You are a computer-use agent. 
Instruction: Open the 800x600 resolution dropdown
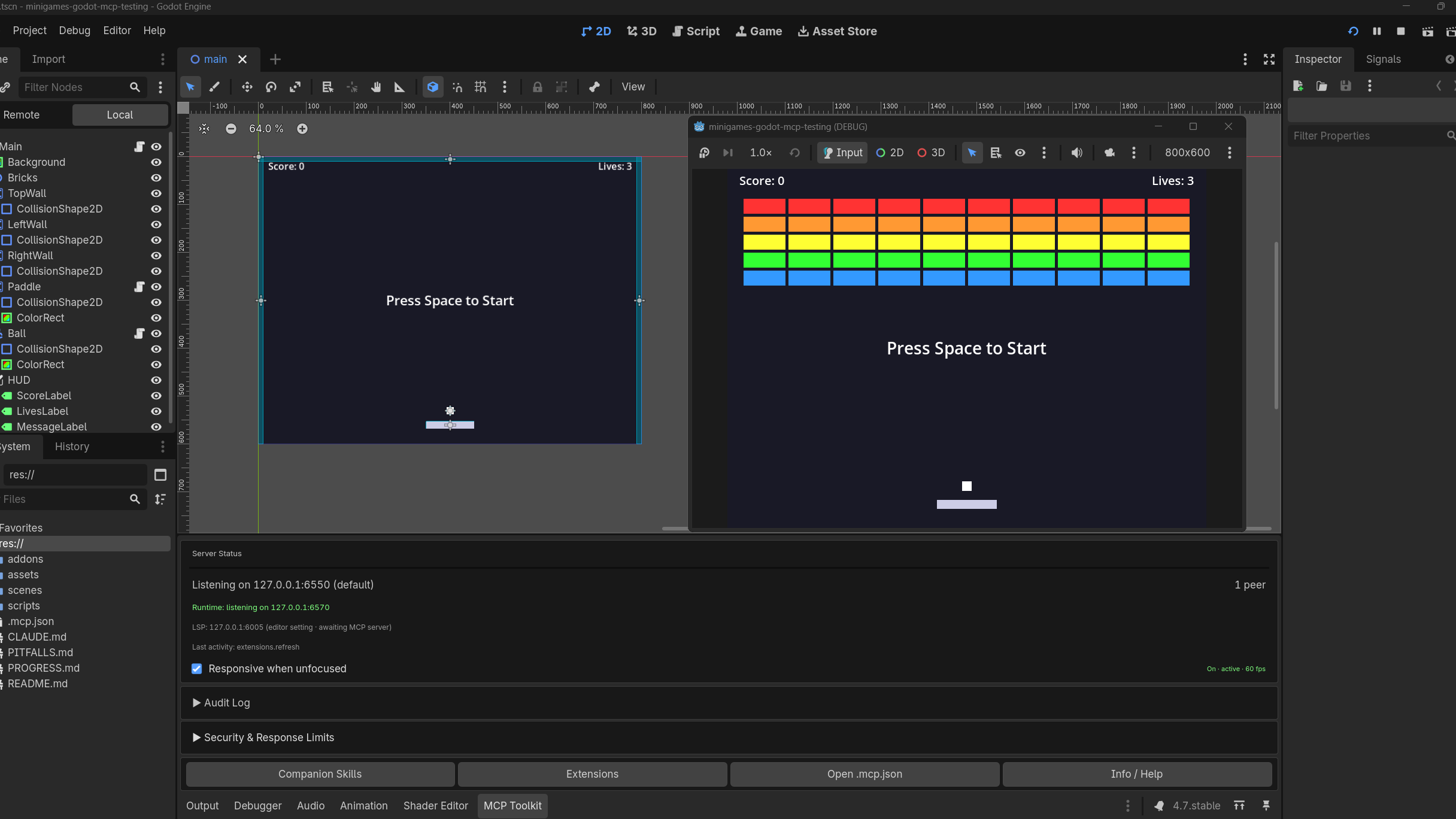point(1187,153)
